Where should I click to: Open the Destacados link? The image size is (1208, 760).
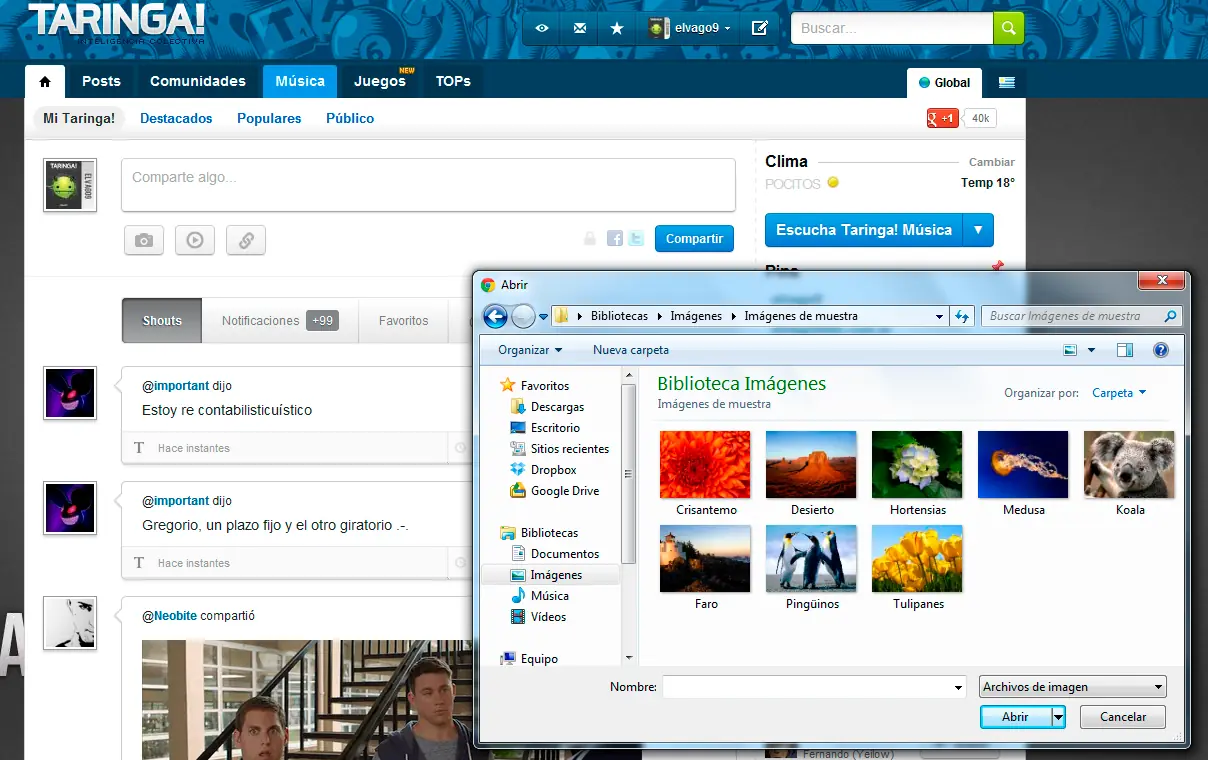tap(176, 118)
